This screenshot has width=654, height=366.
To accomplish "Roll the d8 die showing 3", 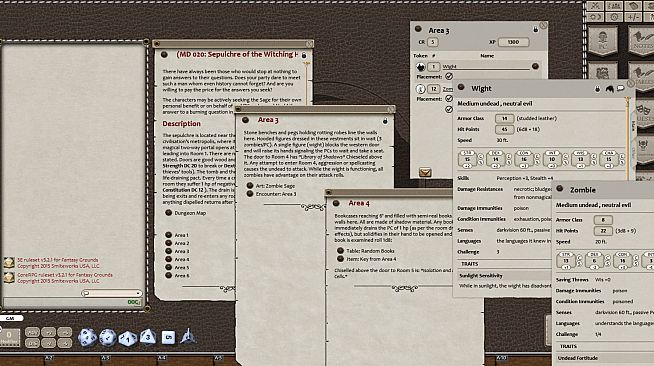I will (x=148, y=337).
